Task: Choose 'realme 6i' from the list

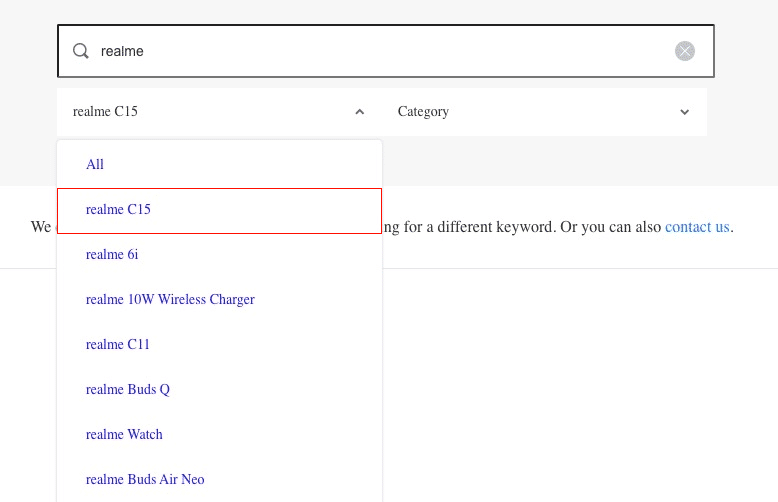Action: point(219,254)
